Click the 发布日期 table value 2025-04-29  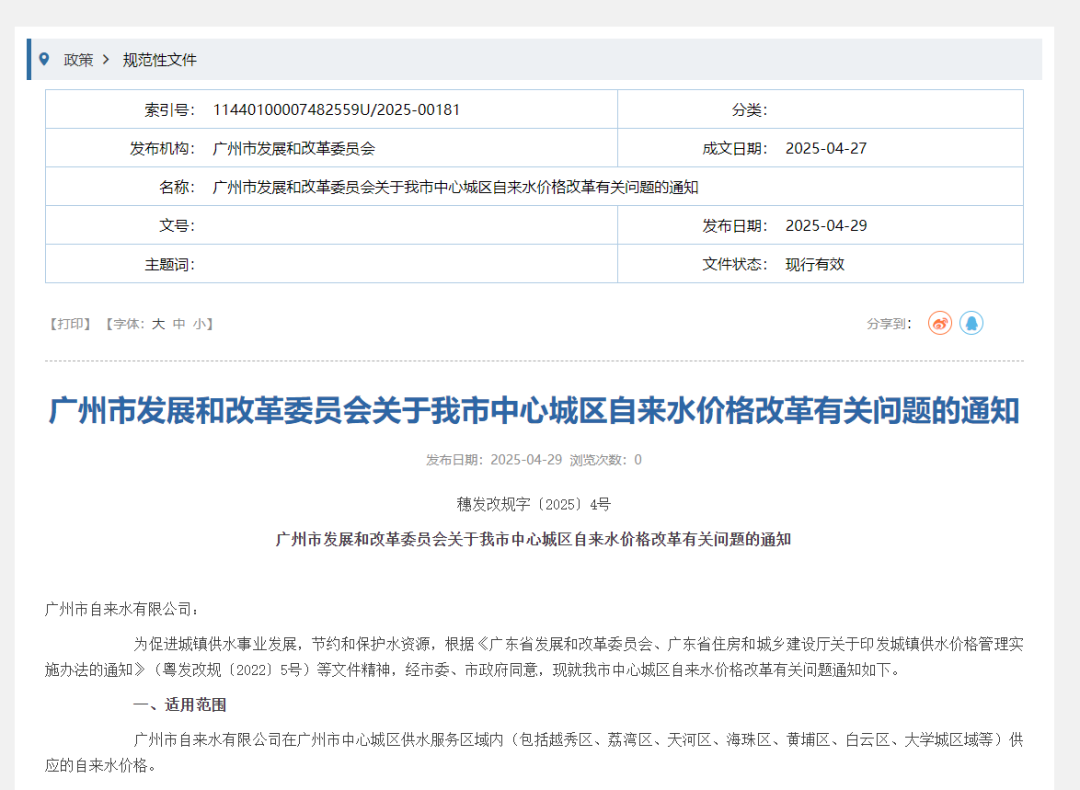tap(826, 225)
